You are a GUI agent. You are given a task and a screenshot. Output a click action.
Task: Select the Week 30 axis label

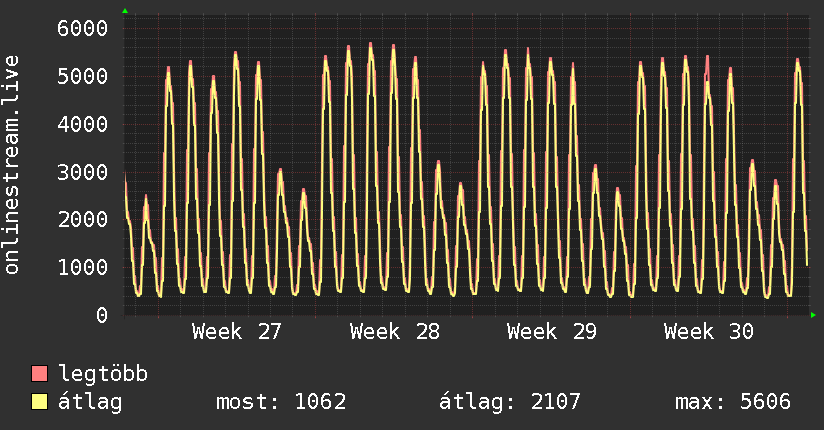(x=709, y=332)
